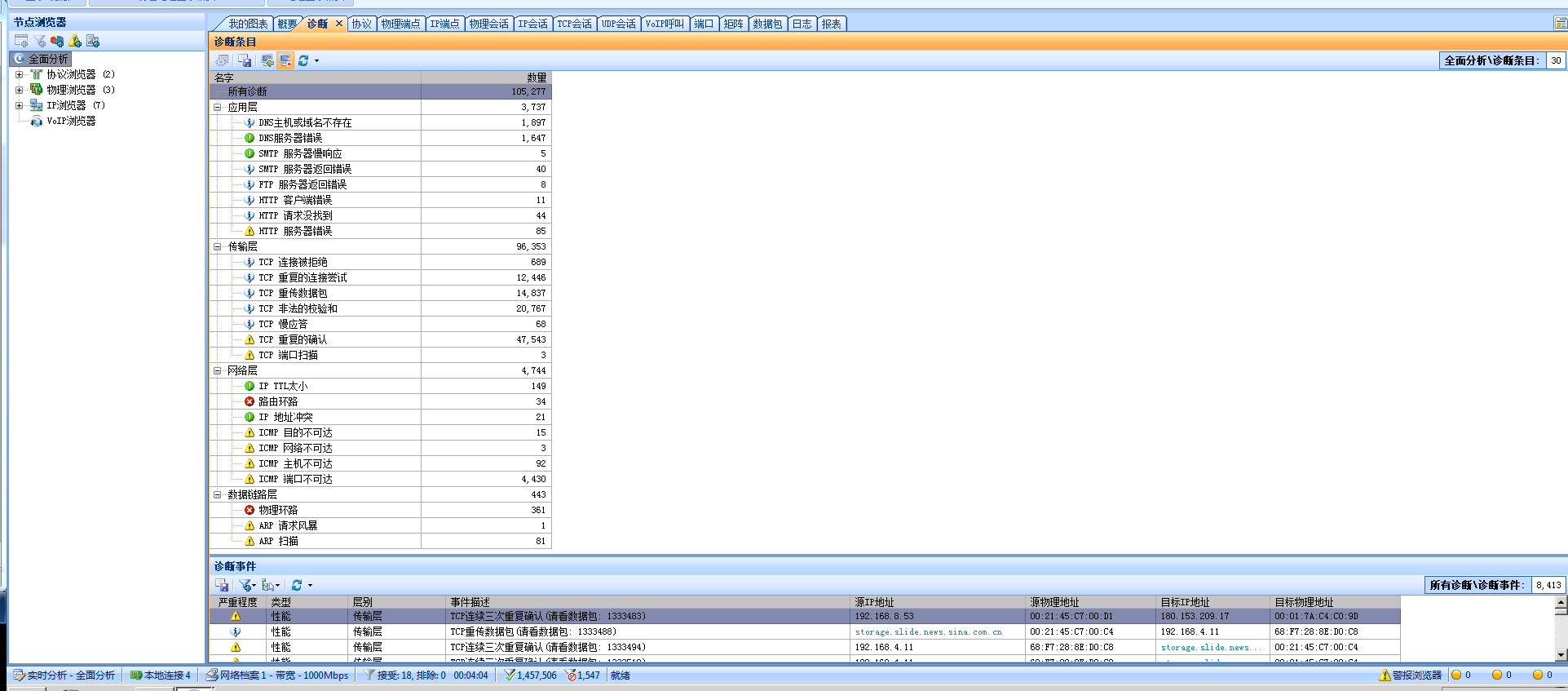Open refresh dropdown arrow in diagnosis events toolbar
The height and width of the screenshot is (691, 1568).
click(310, 585)
